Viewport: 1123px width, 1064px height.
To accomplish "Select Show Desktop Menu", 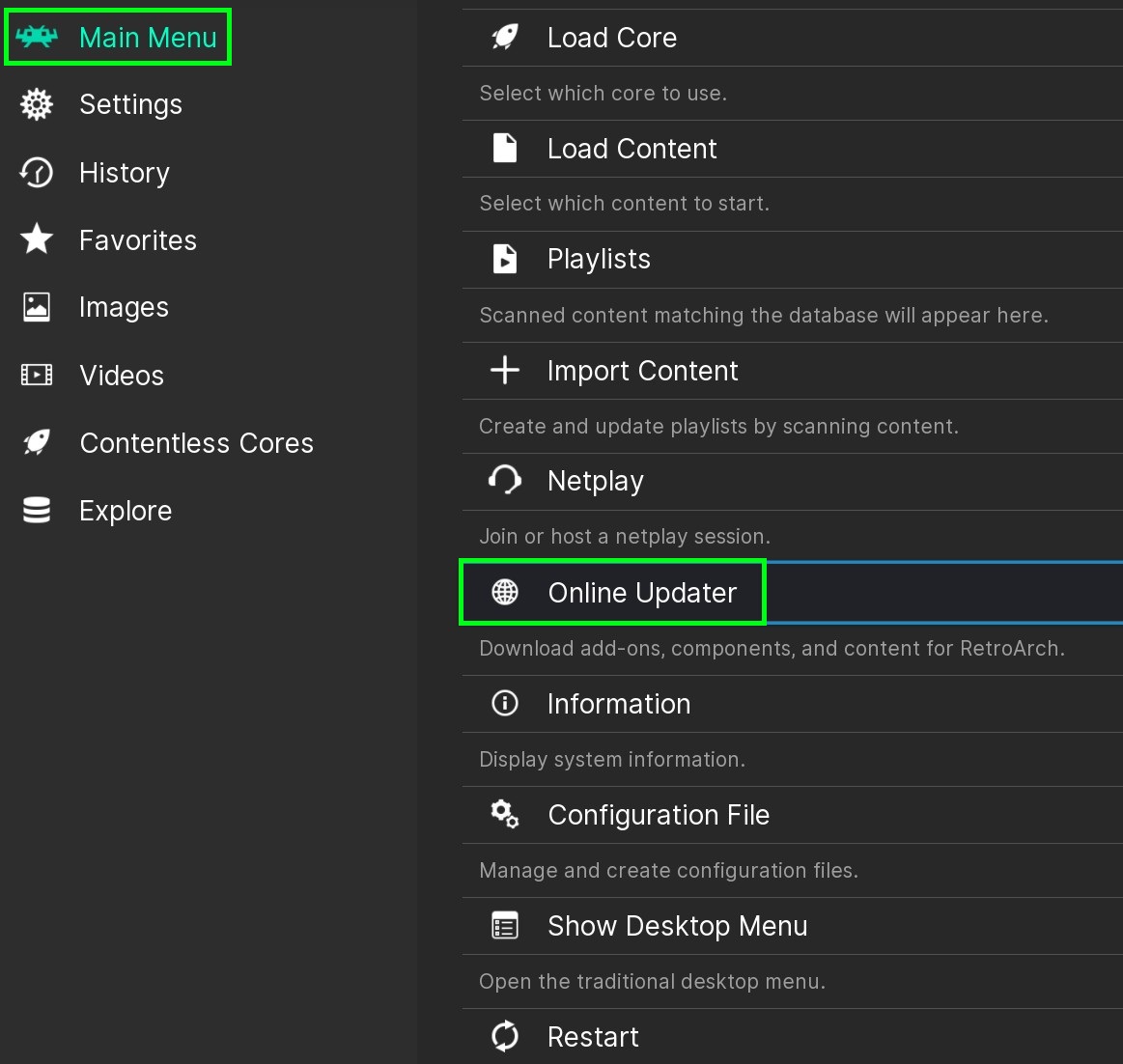I will click(x=677, y=926).
